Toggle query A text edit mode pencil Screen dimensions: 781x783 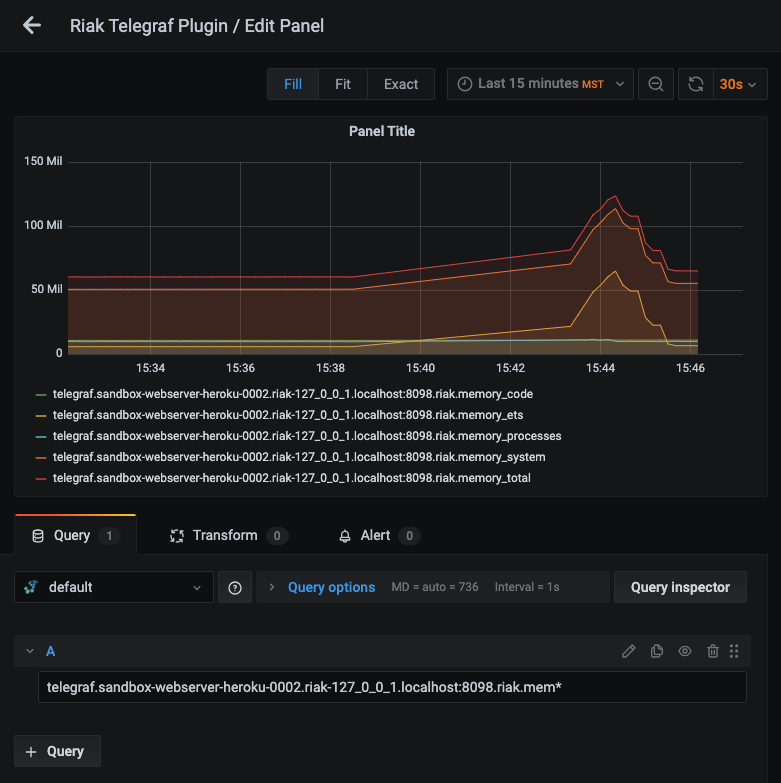tap(629, 651)
